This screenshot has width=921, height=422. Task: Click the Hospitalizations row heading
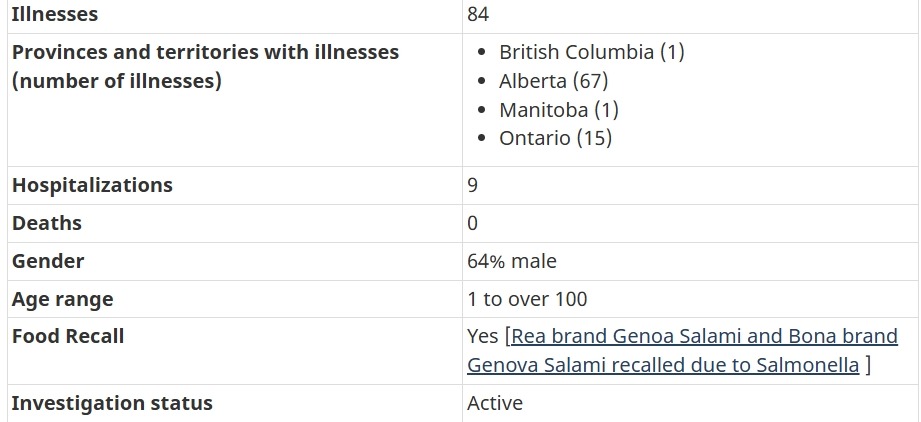(92, 185)
